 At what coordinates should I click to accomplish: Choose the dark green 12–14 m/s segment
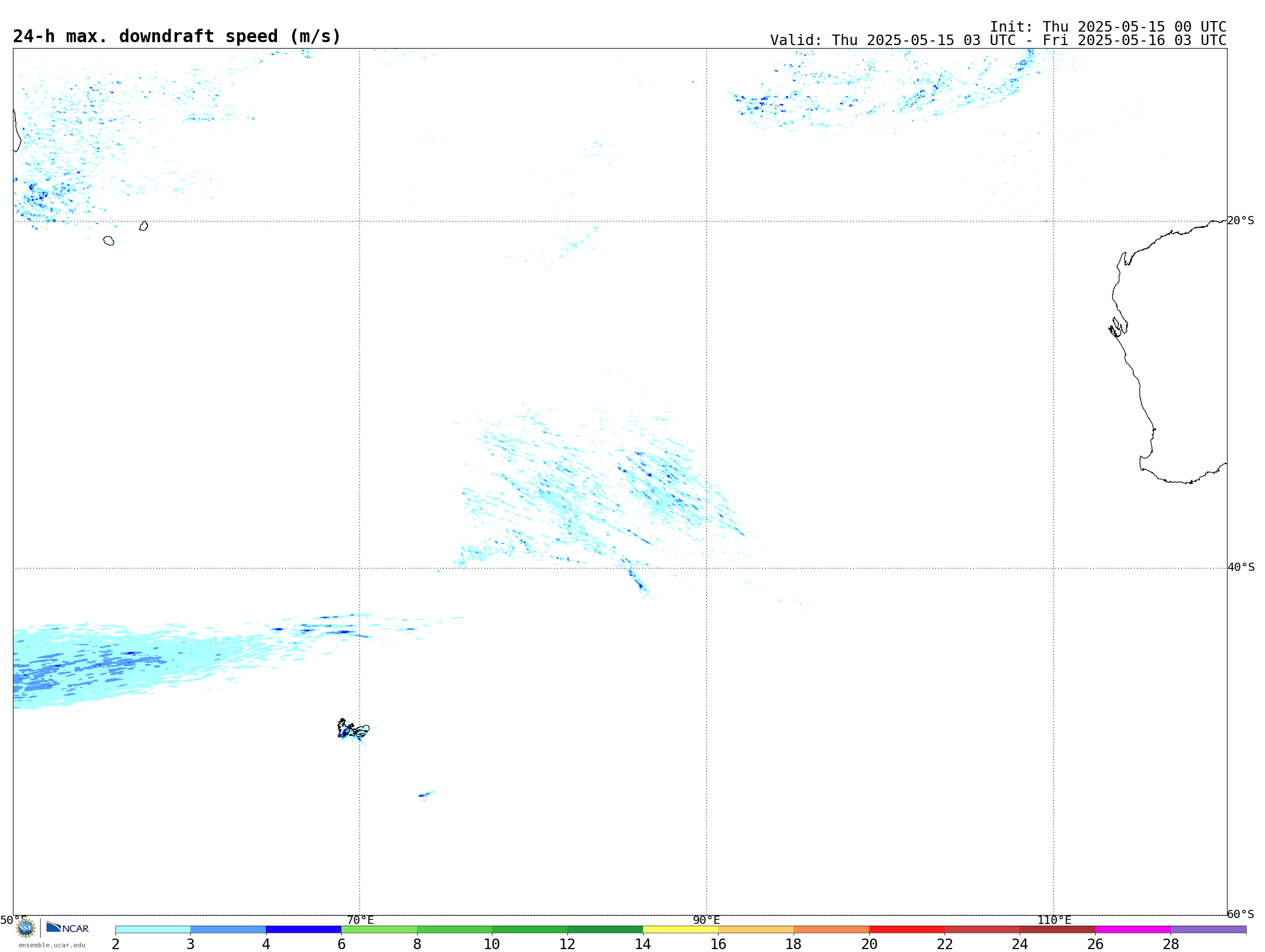(x=605, y=929)
